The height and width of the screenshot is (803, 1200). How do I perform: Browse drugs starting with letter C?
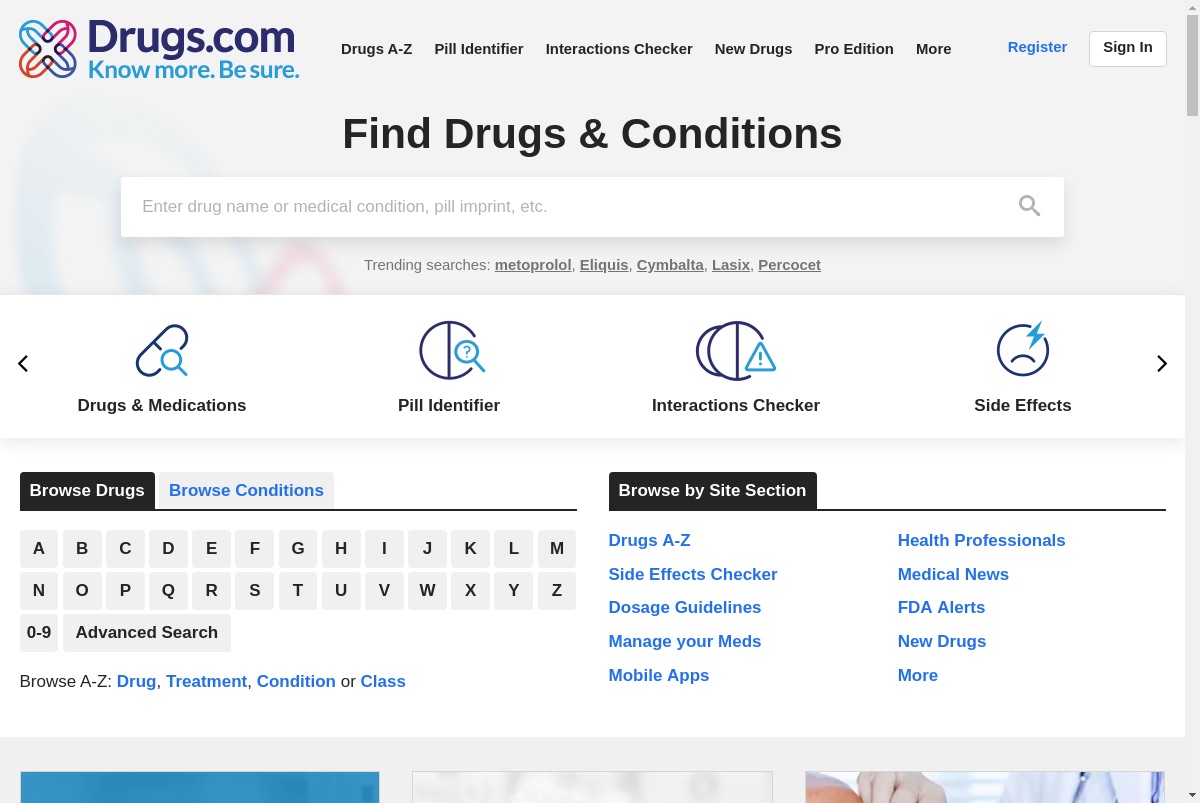click(125, 549)
